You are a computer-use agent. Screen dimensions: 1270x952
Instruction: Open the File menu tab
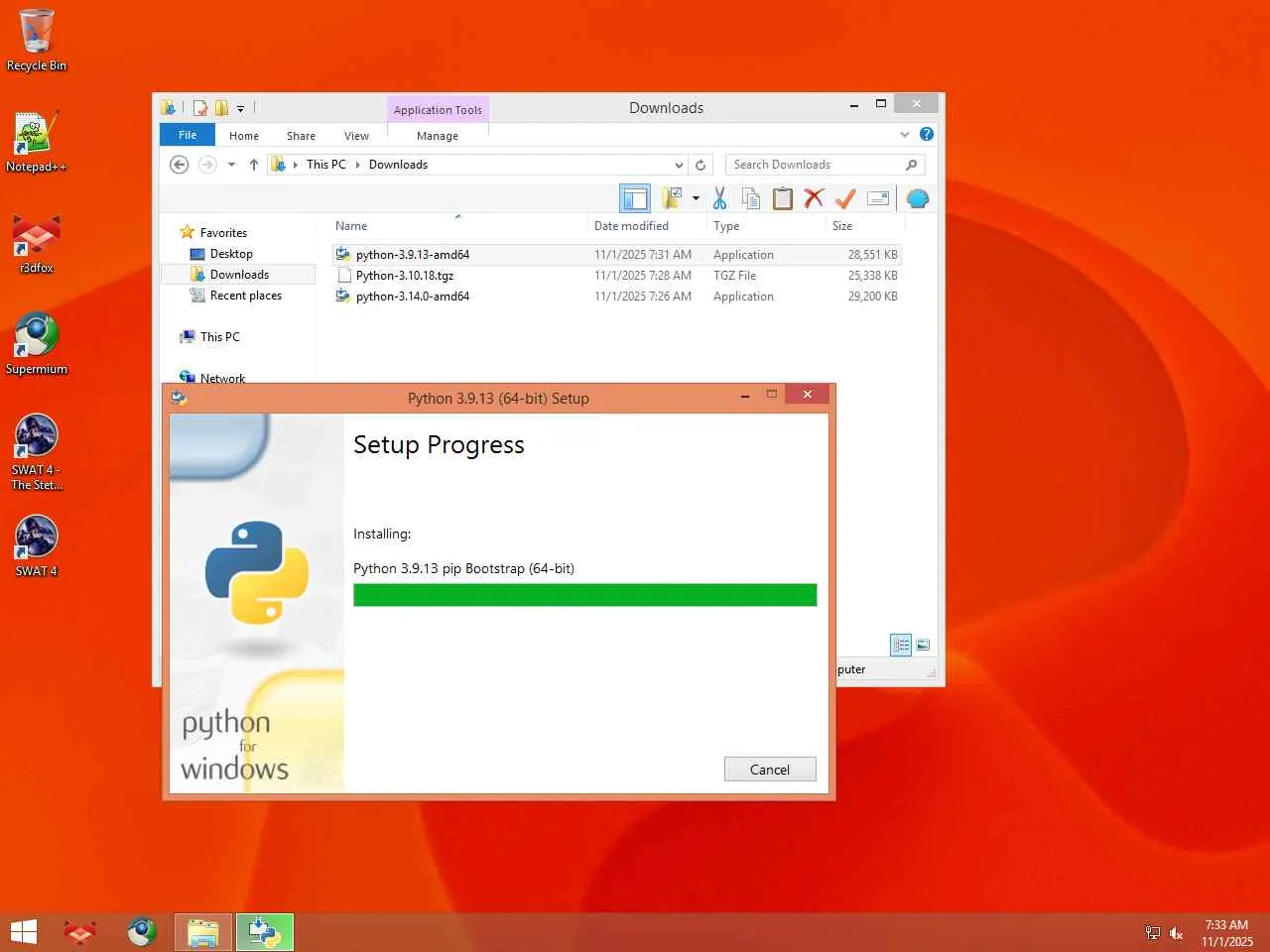point(188,135)
